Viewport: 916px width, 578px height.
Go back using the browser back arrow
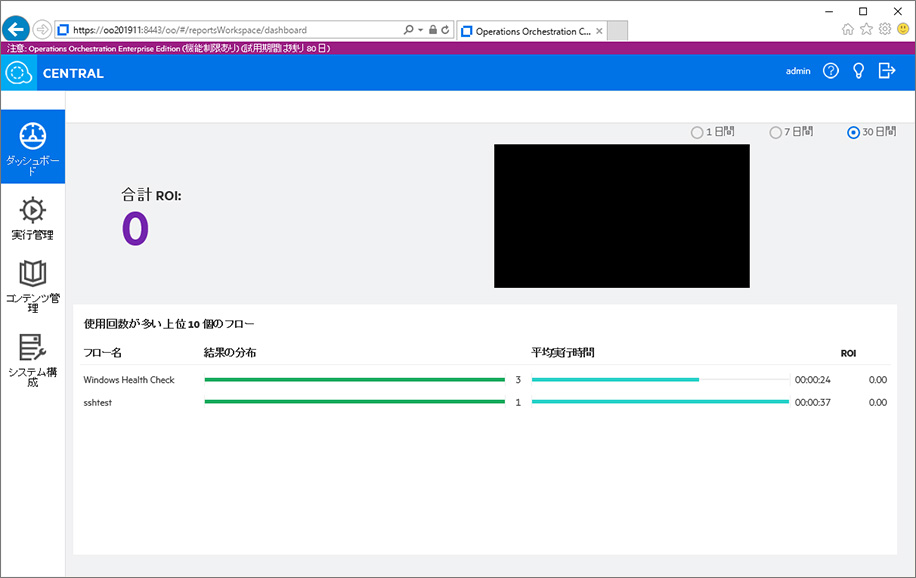click(14, 28)
